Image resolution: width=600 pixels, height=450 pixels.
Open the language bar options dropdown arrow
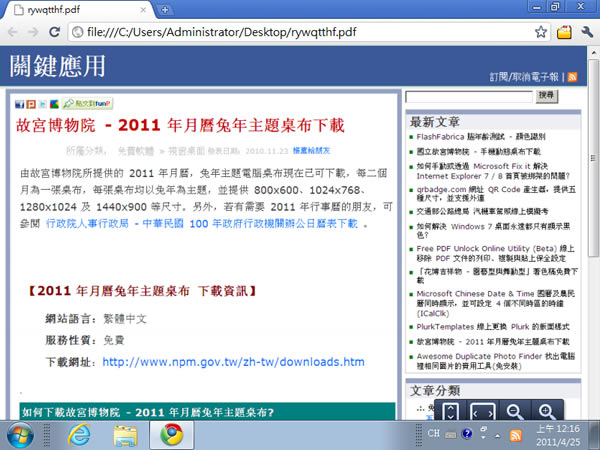pos(483,437)
